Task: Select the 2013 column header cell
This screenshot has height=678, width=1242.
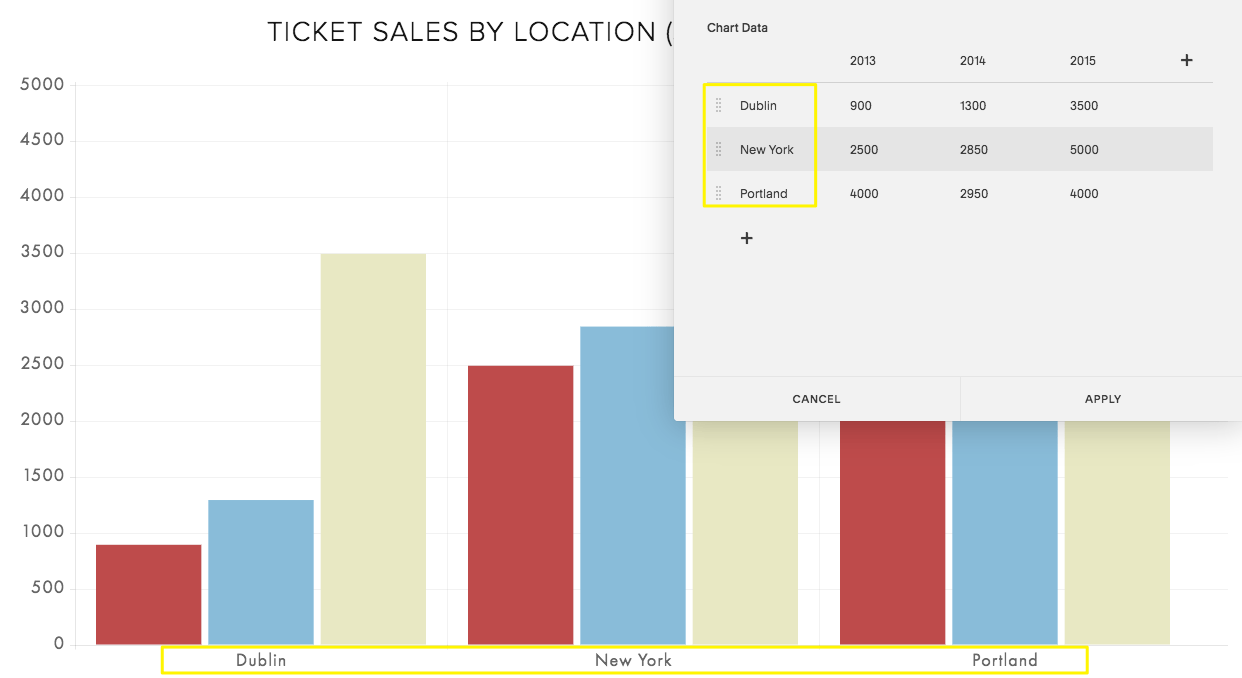Action: point(863,60)
